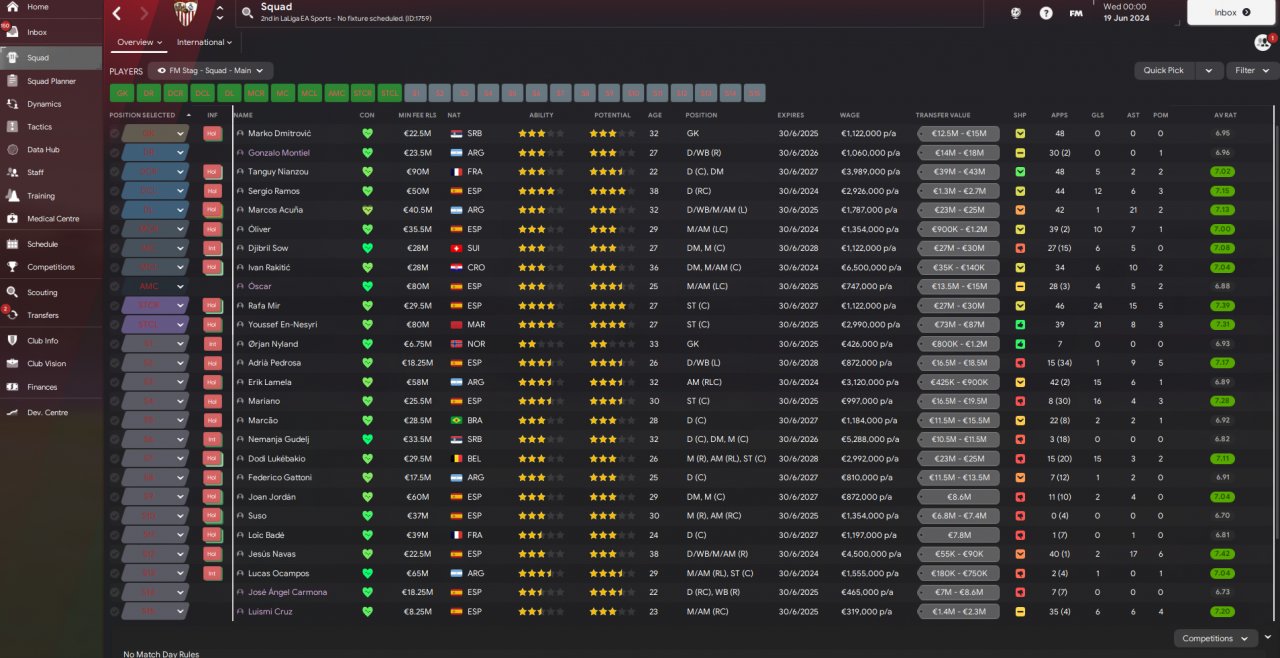This screenshot has height=658, width=1280.
Task: Click the search magnifier icon
Action: [x=247, y=13]
